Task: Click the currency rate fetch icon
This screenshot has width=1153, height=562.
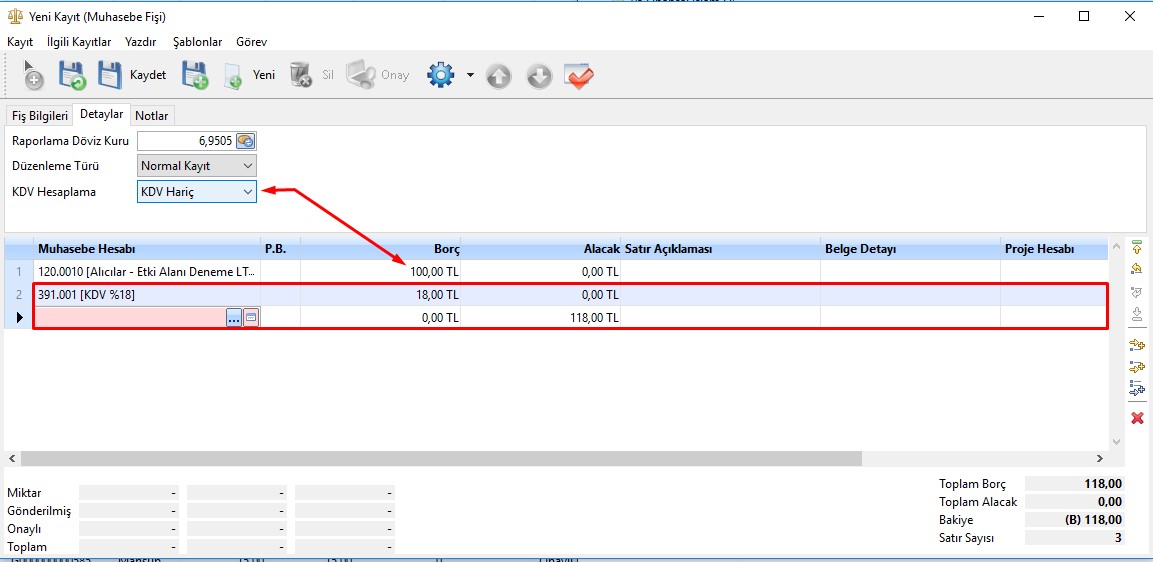Action: 246,141
